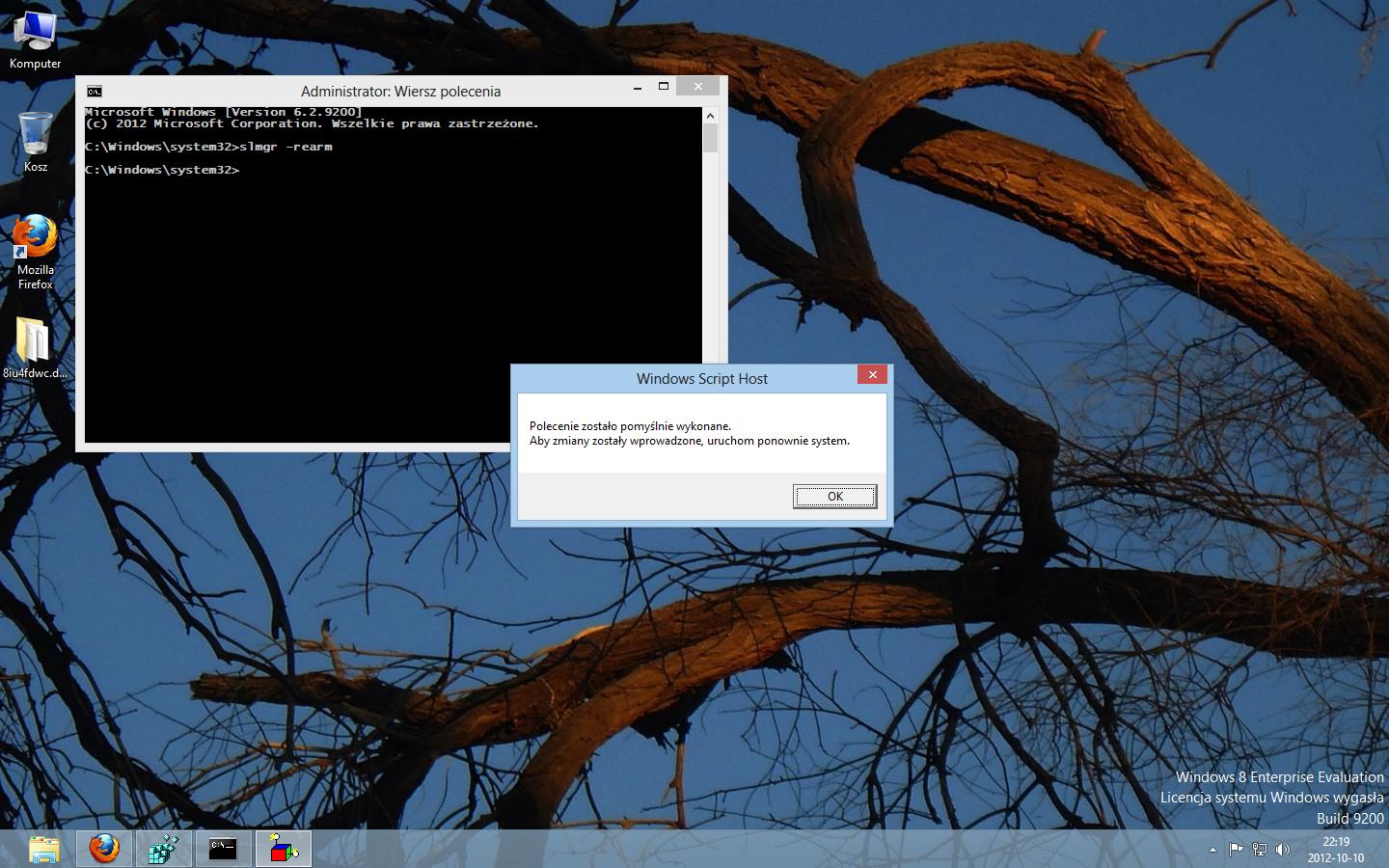Screen dimensions: 1389x868
Task: Select the Kosz recycle bin icon
Action: (36, 142)
